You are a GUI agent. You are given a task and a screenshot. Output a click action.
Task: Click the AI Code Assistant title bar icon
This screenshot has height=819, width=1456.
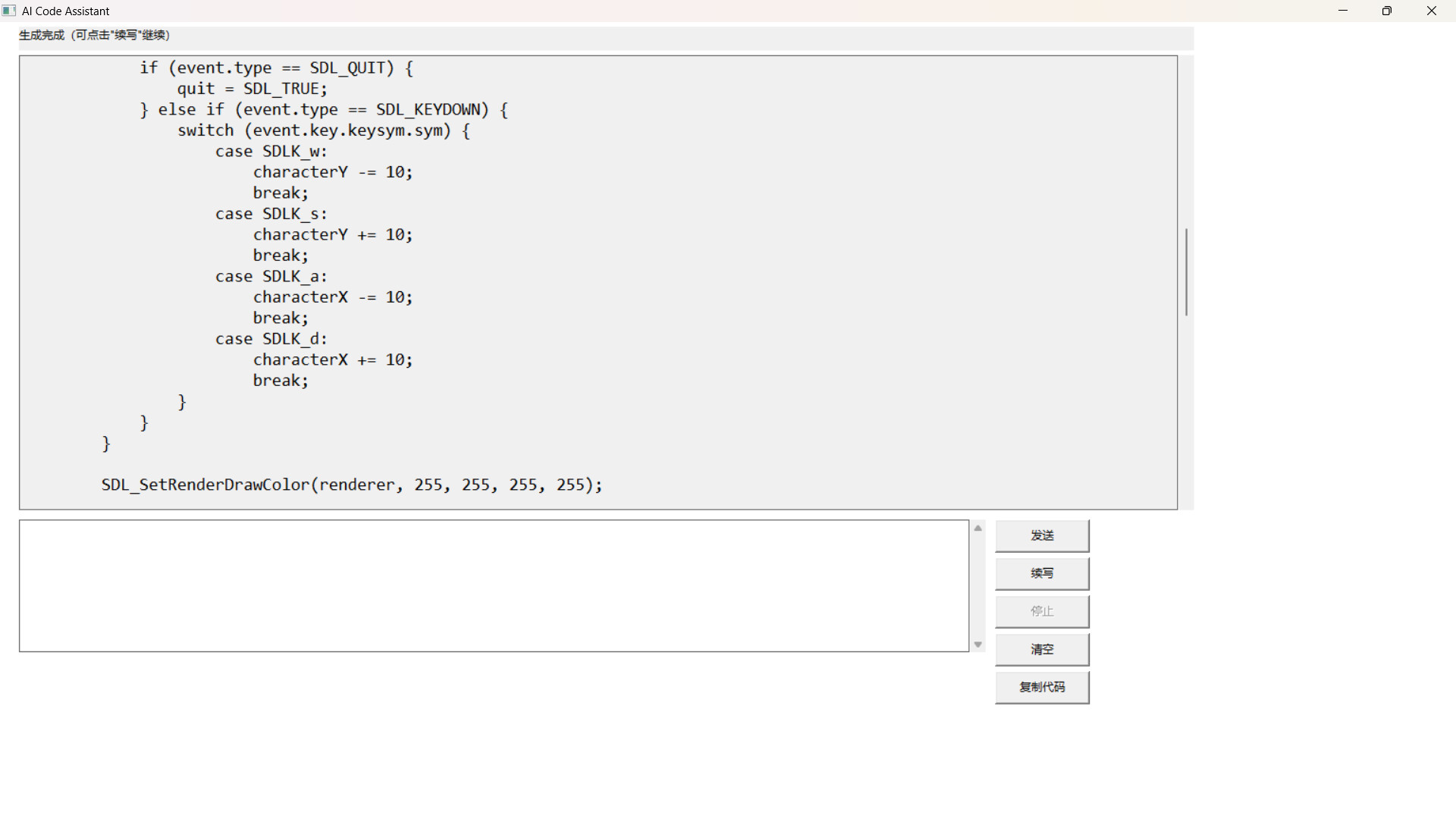(x=9, y=11)
